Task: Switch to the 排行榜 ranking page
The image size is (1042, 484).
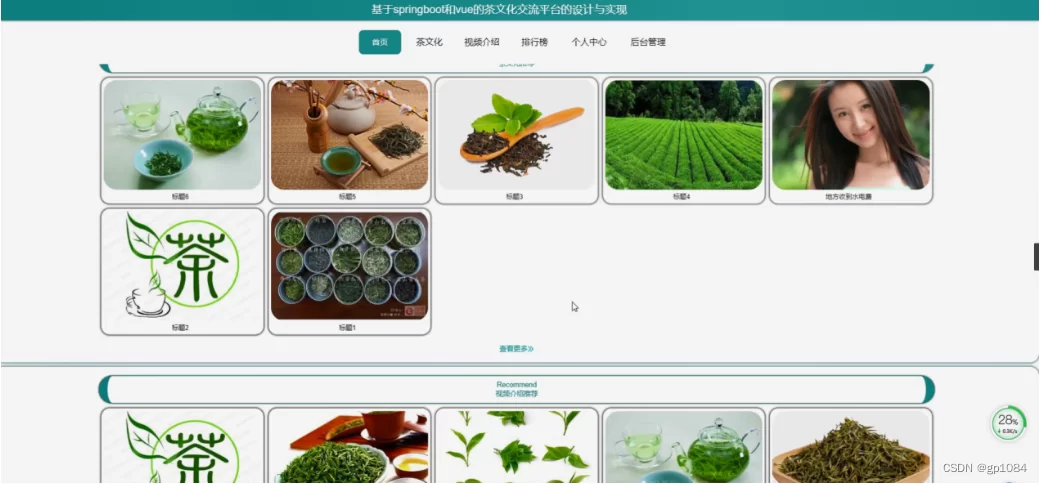Action: coord(534,42)
